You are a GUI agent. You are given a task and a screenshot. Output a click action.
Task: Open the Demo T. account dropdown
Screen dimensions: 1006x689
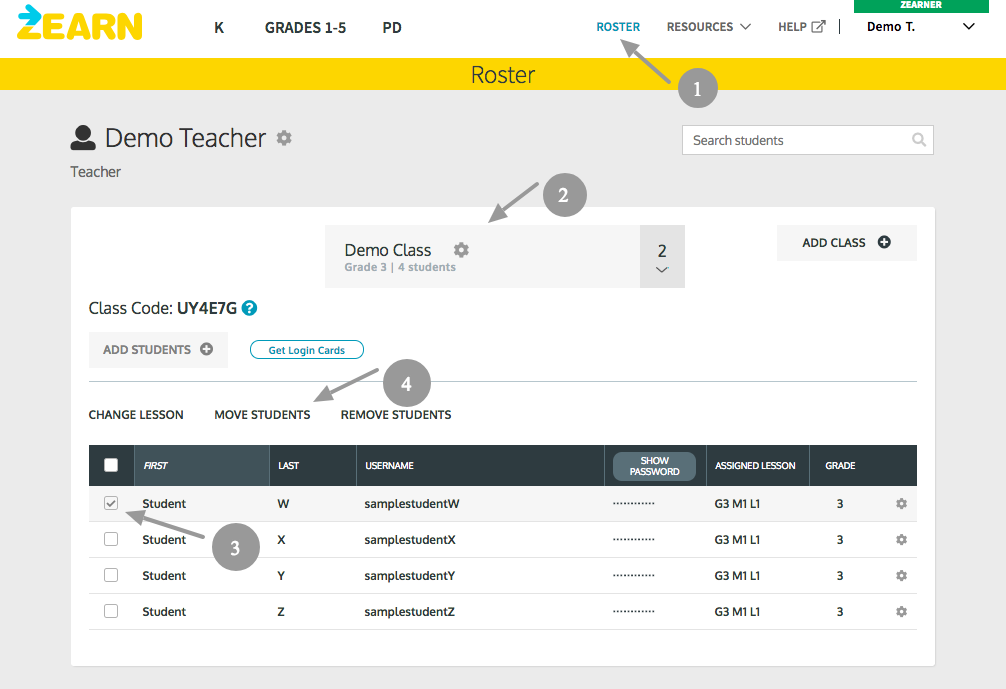point(921,27)
